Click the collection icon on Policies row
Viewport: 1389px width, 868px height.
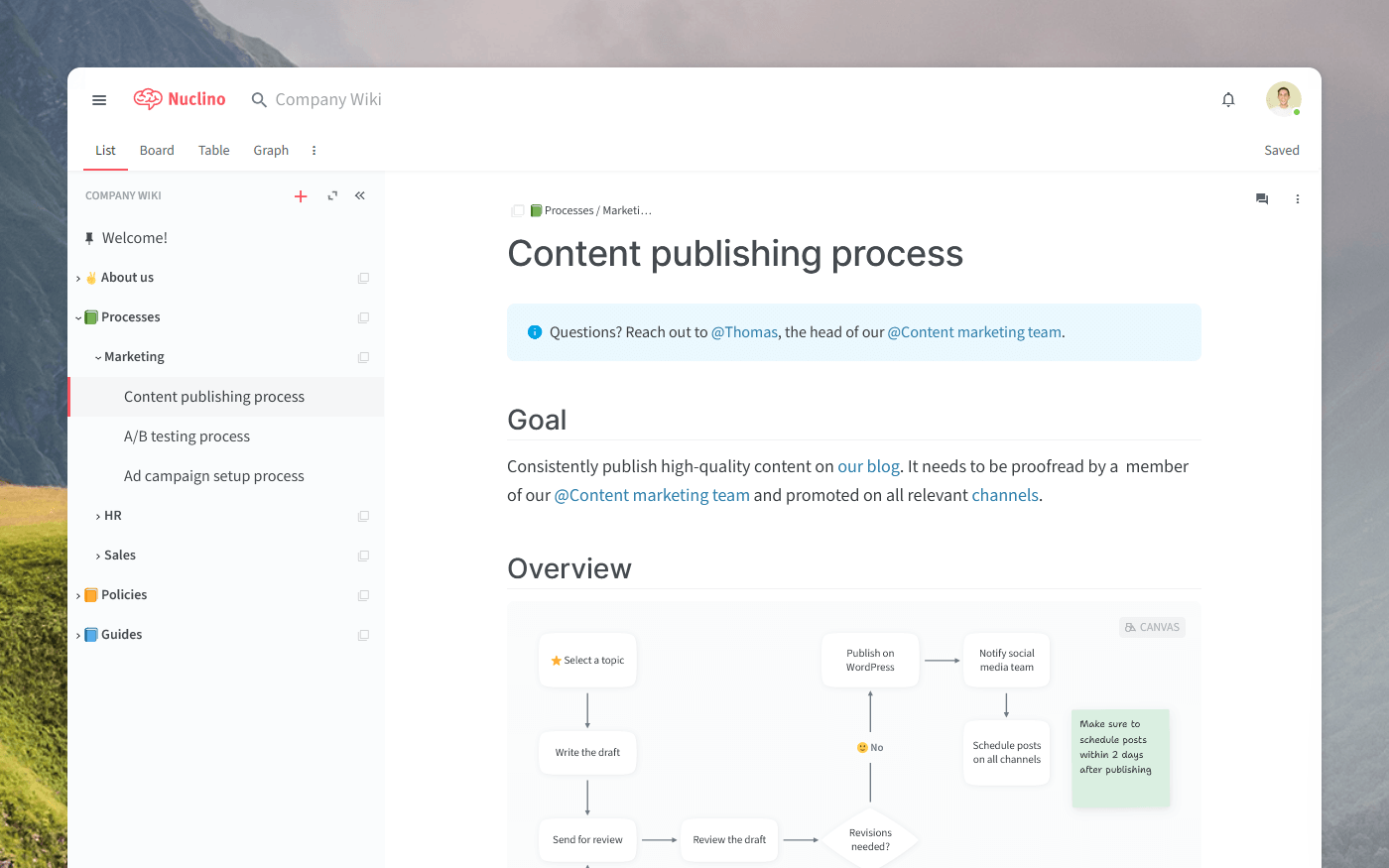pyautogui.click(x=363, y=595)
